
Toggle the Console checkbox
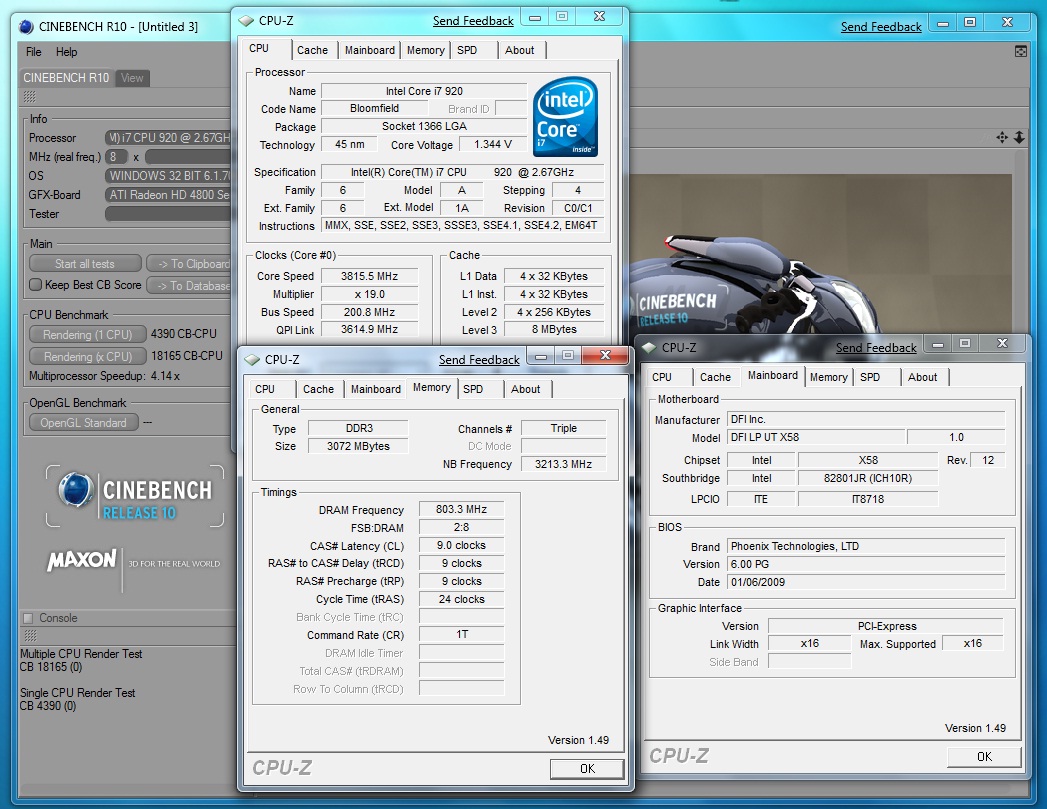point(28,618)
